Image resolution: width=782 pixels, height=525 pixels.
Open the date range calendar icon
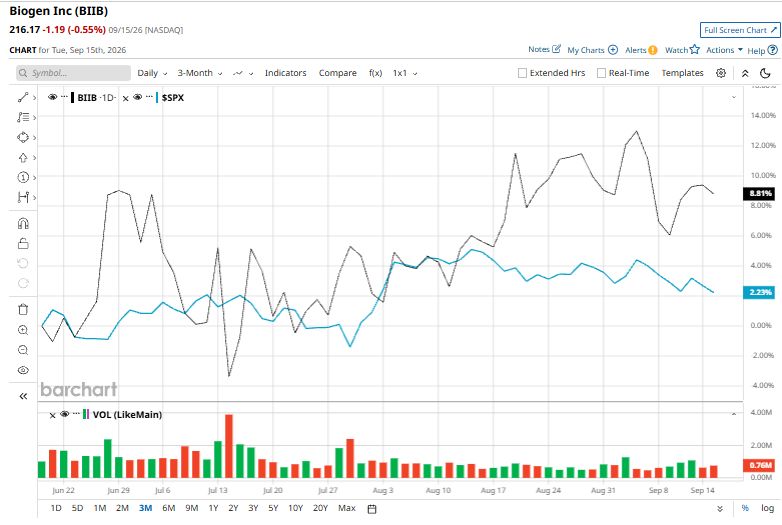[x=372, y=509]
